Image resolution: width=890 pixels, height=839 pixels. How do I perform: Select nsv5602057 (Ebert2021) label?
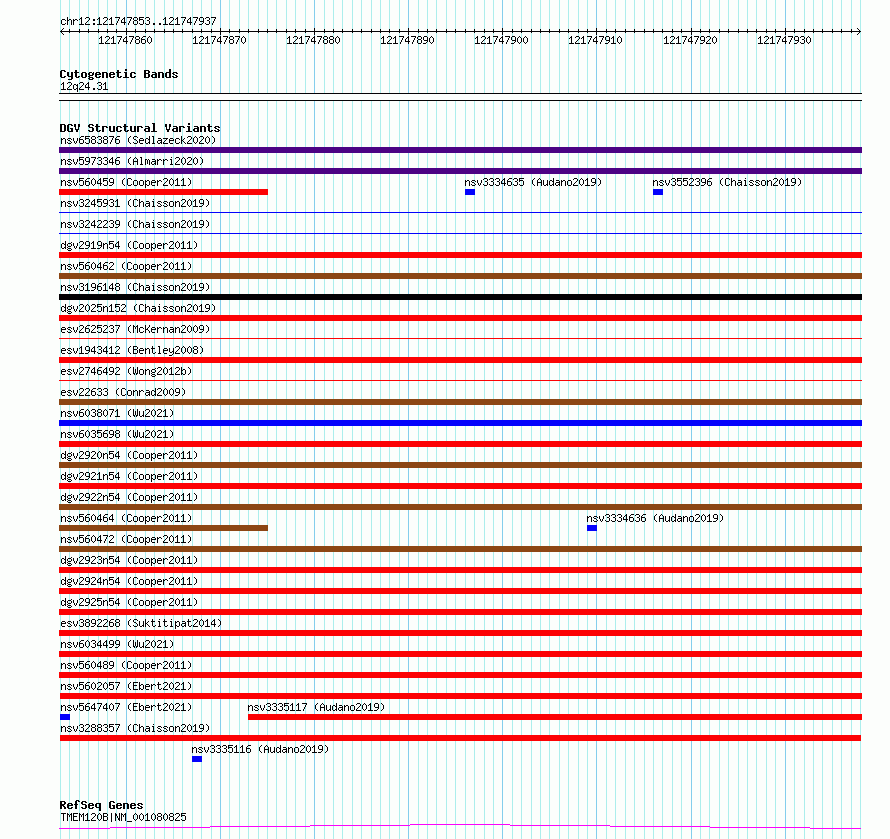pyautogui.click(x=126, y=686)
